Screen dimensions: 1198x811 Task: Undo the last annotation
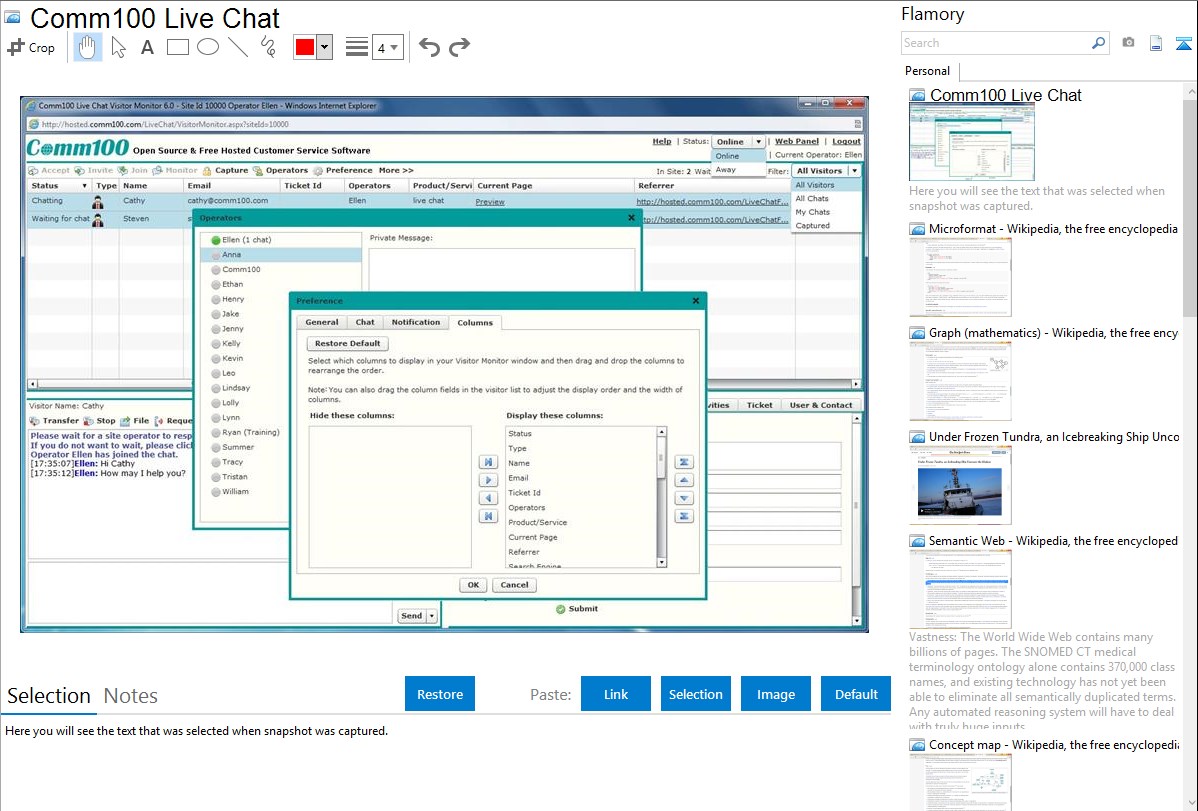[x=429, y=47]
